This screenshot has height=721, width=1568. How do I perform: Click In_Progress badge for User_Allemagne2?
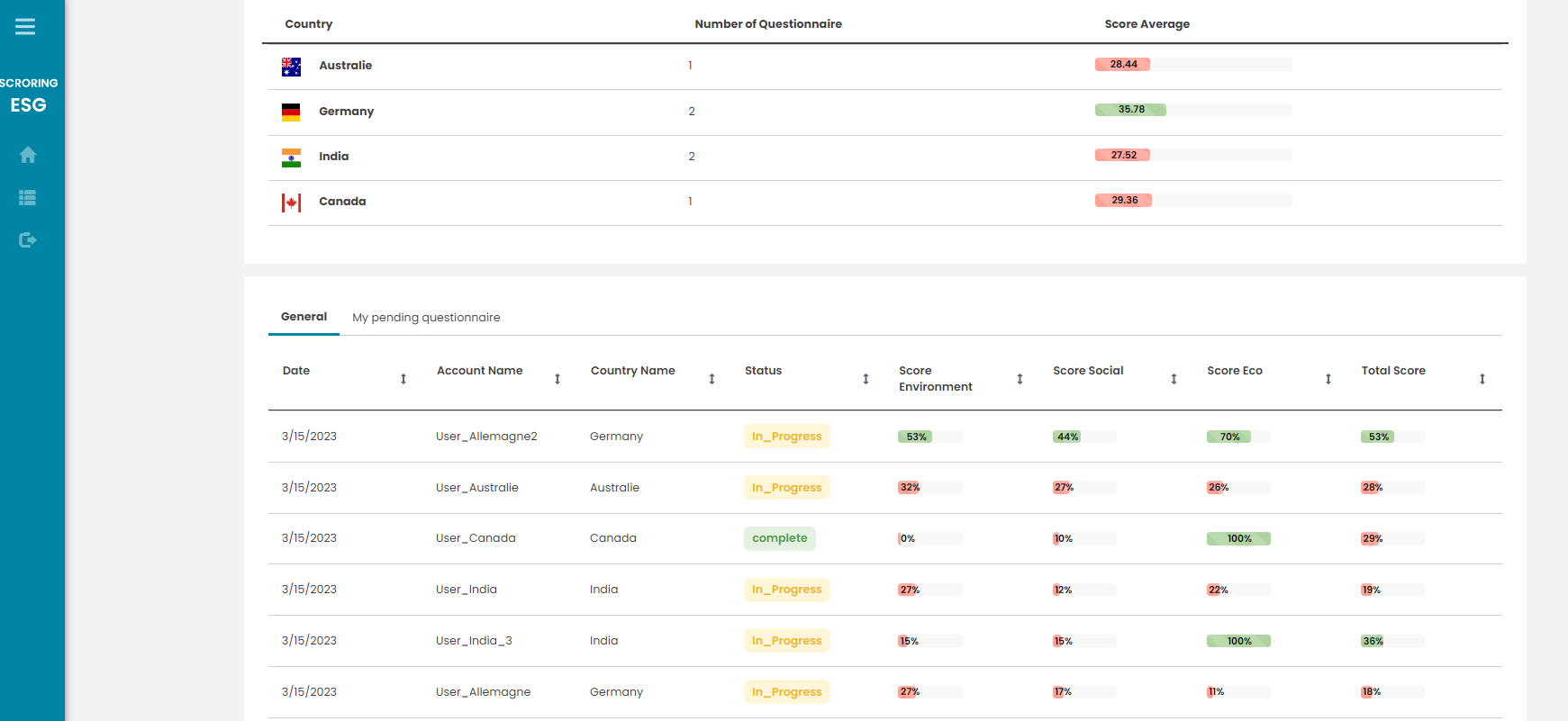[x=786, y=437]
